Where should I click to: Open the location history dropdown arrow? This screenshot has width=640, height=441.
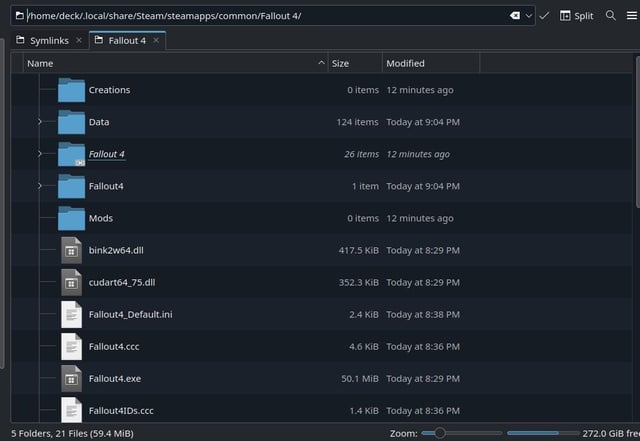tap(529, 16)
